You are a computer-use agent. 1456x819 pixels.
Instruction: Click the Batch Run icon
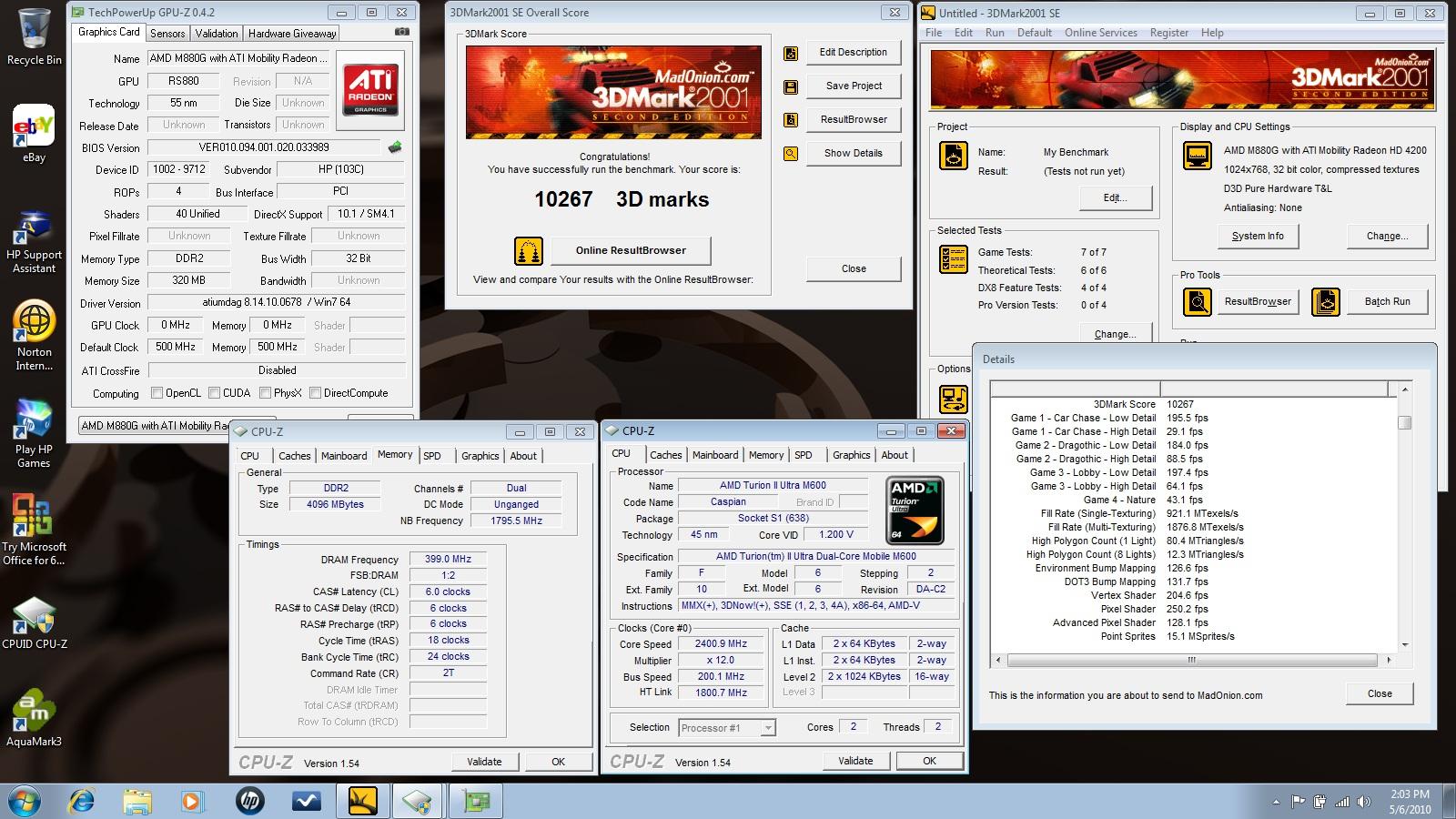(1326, 301)
